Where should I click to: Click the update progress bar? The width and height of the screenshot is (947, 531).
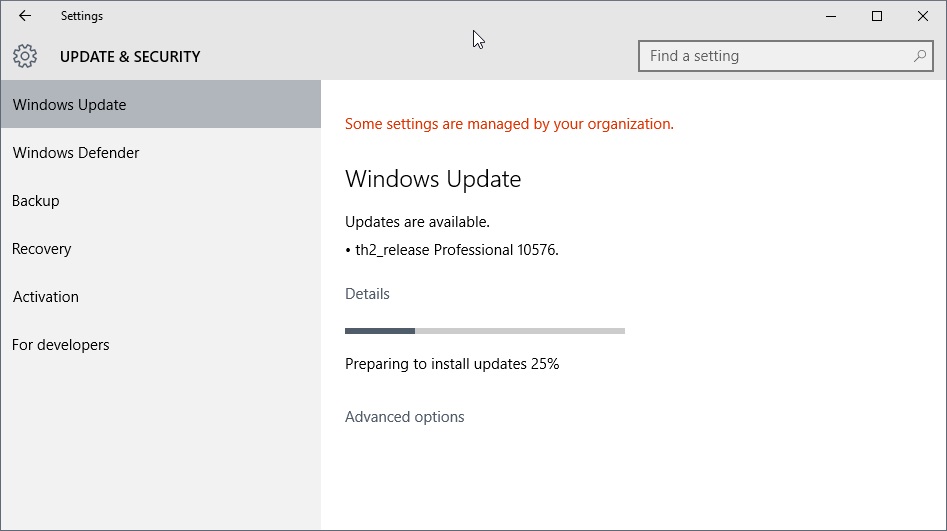(x=485, y=331)
